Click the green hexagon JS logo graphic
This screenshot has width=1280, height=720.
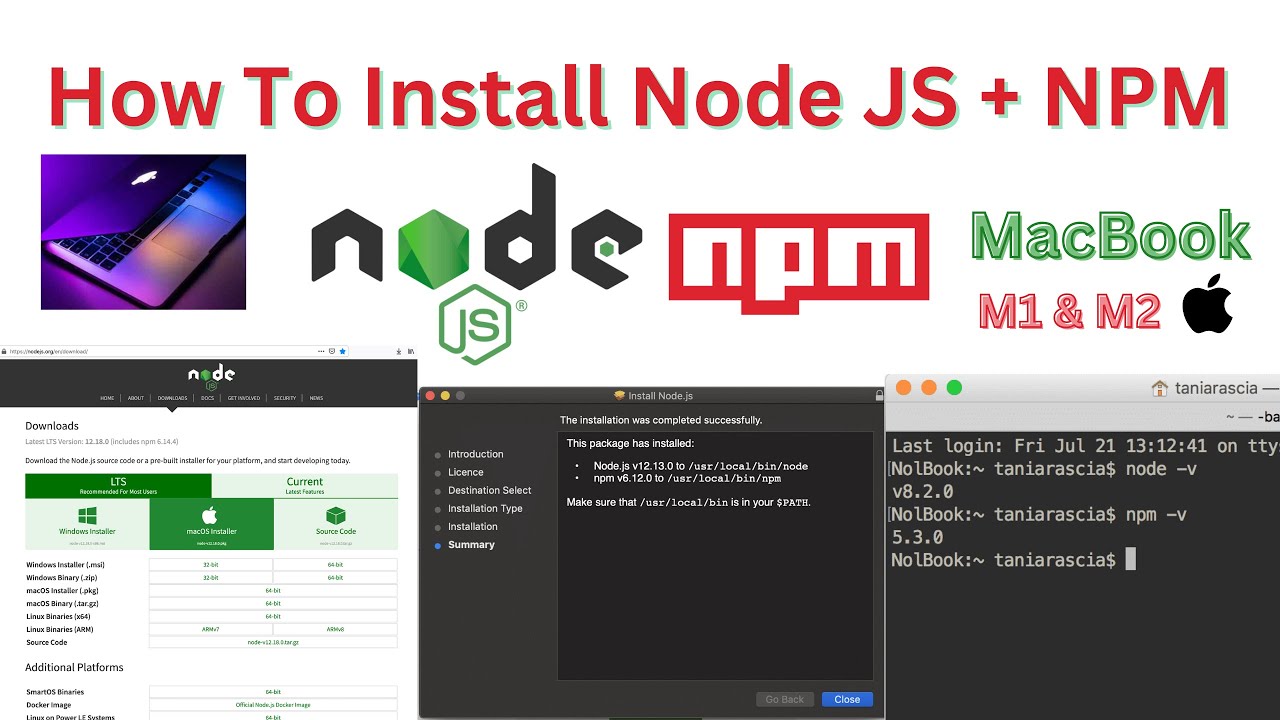pyautogui.click(x=476, y=323)
